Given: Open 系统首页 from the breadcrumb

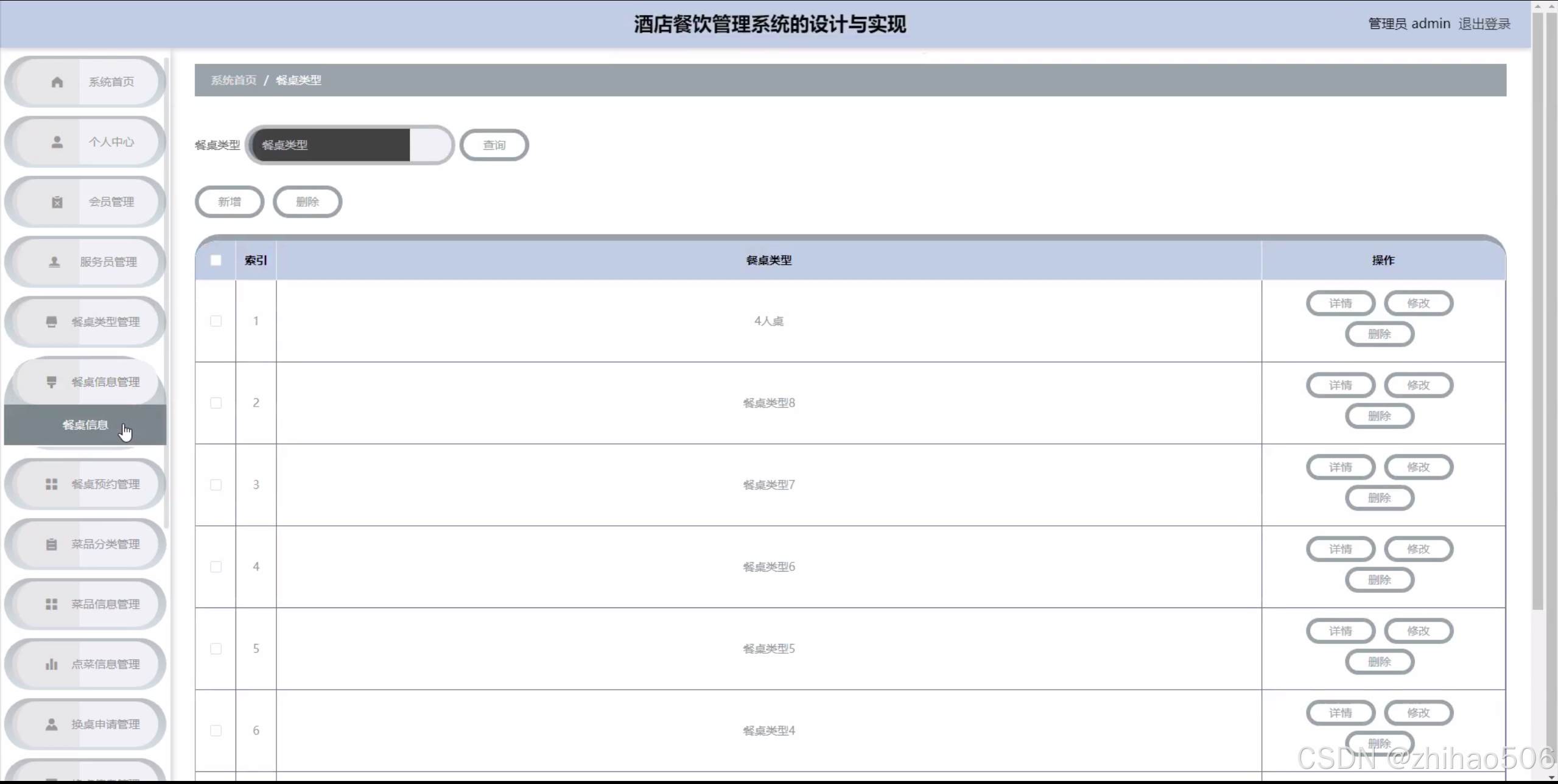Looking at the screenshot, I should click(233, 80).
